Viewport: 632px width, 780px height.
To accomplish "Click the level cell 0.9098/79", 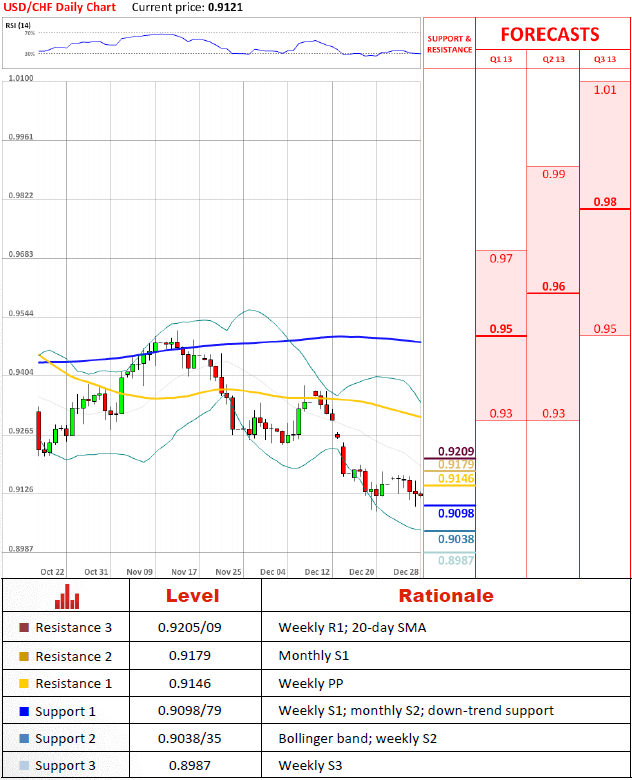I will (190, 711).
